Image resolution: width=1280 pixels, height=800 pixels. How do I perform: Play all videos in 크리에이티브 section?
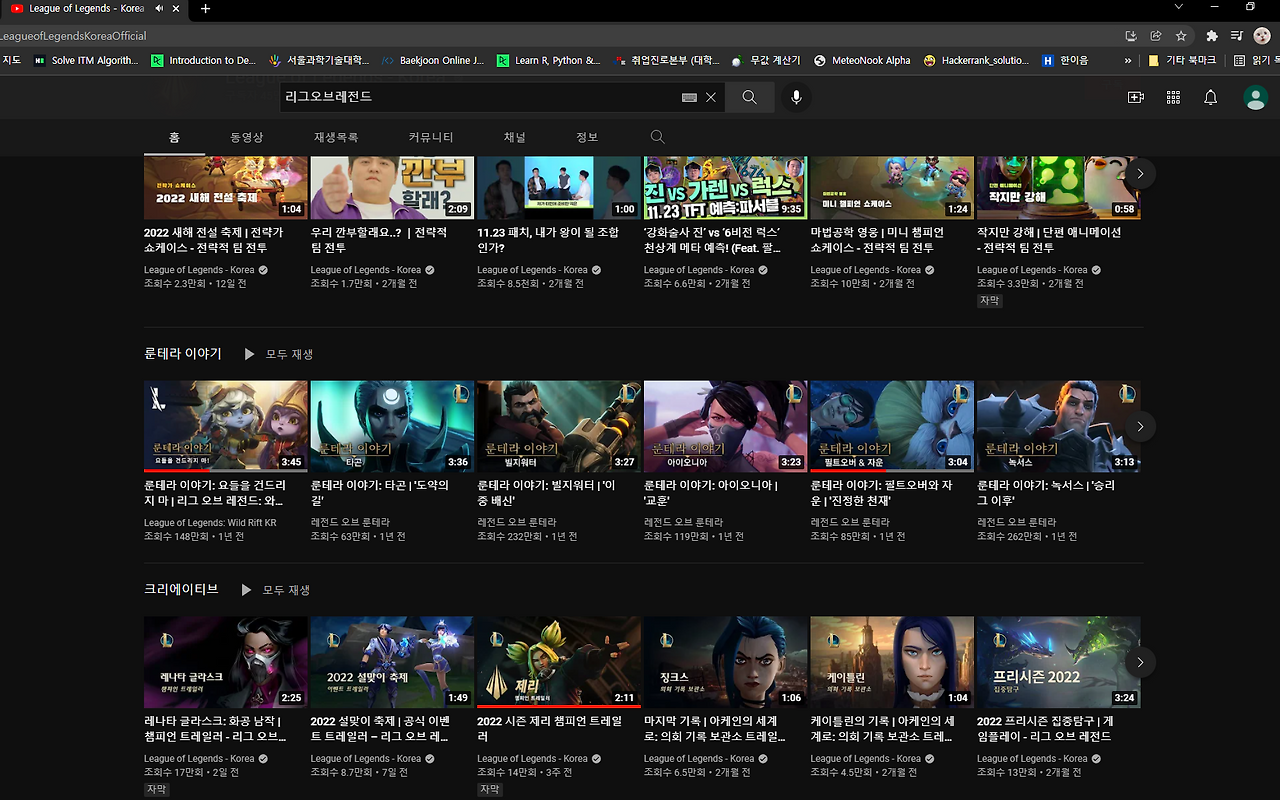[x=276, y=590]
